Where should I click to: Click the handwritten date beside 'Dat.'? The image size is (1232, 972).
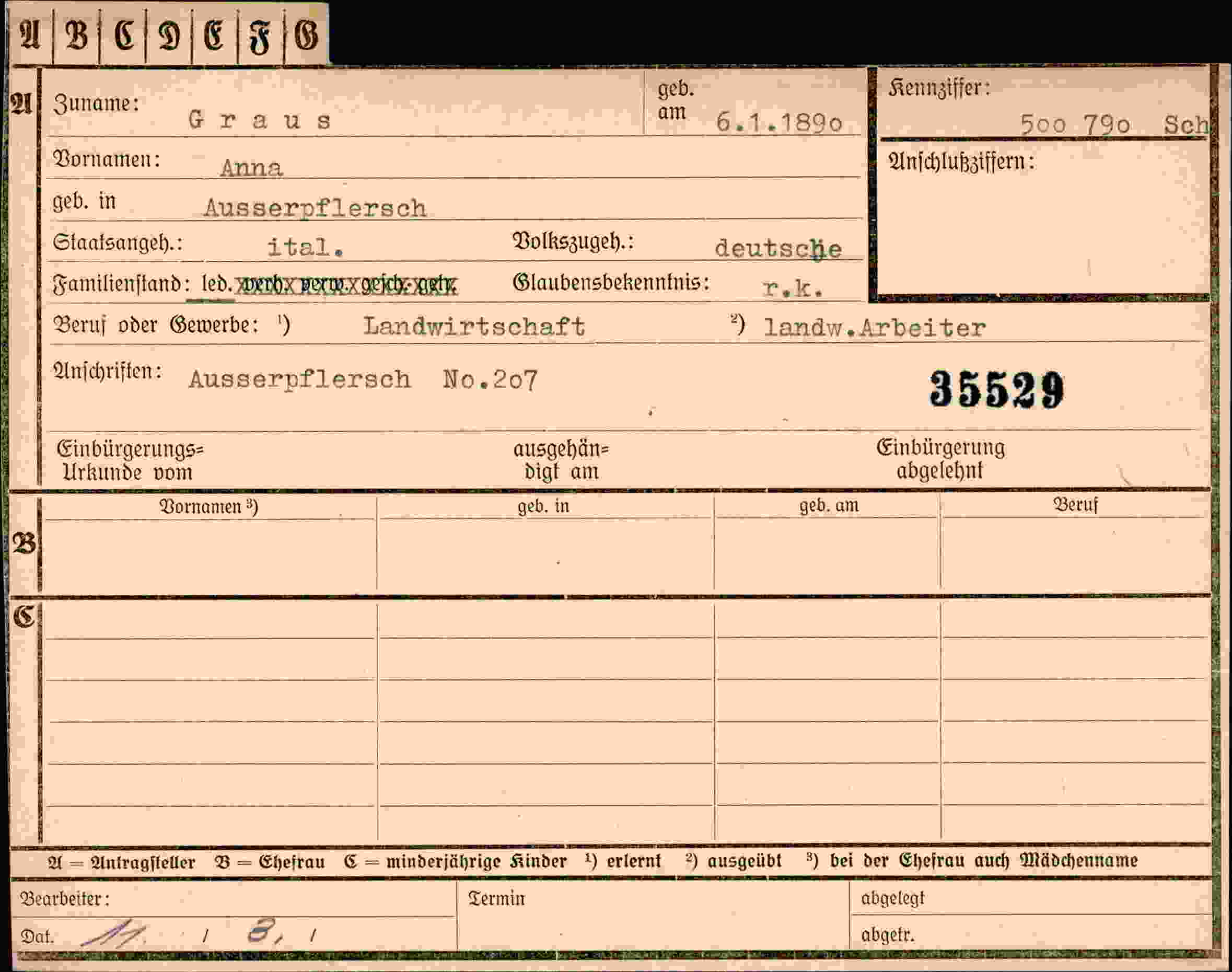pos(199,932)
